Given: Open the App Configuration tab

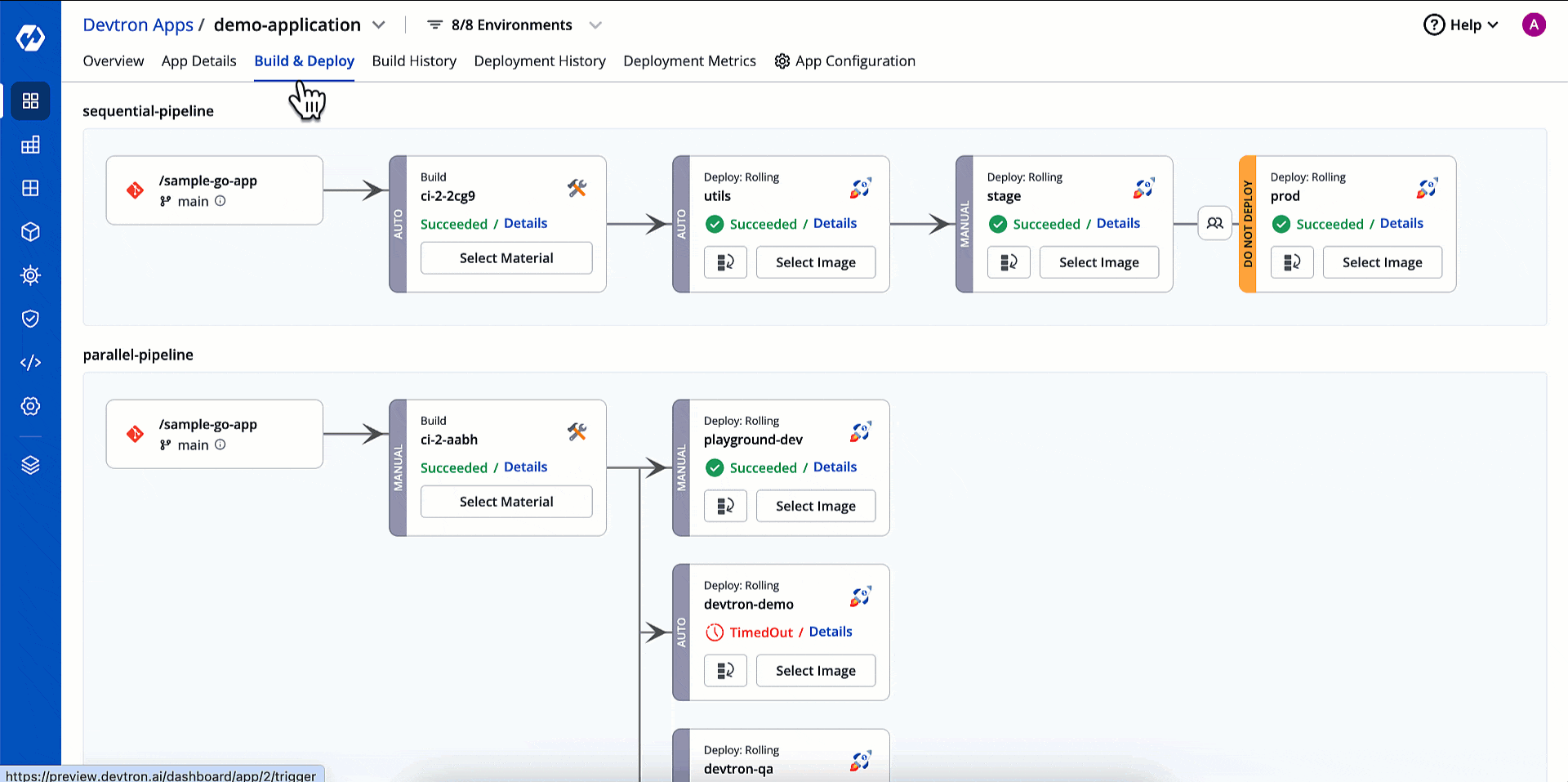Looking at the screenshot, I should click(855, 60).
